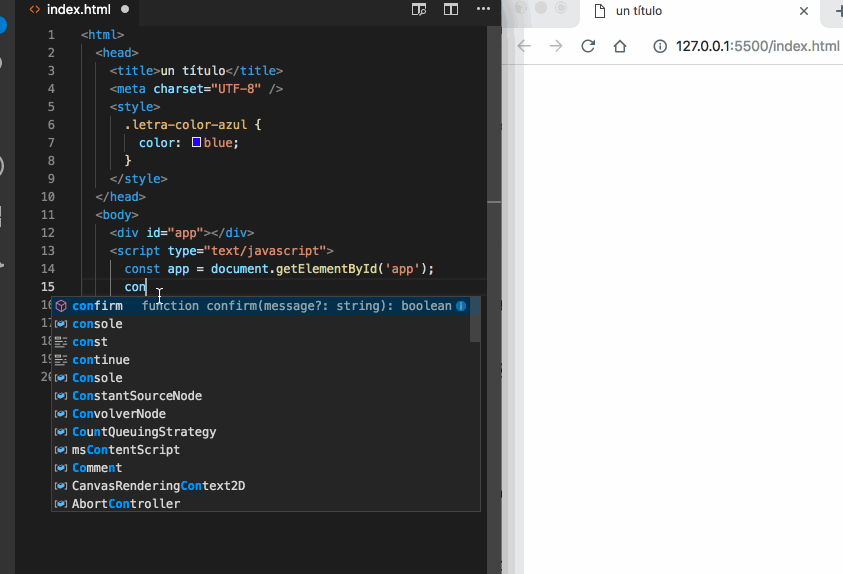View site information icon in address bar

point(660,47)
